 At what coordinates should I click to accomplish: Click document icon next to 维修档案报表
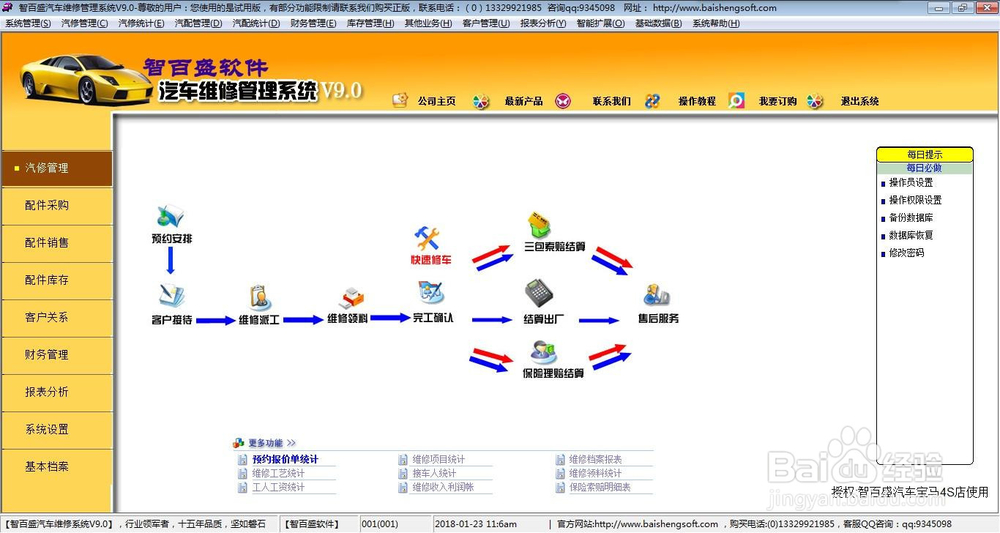[561, 459]
